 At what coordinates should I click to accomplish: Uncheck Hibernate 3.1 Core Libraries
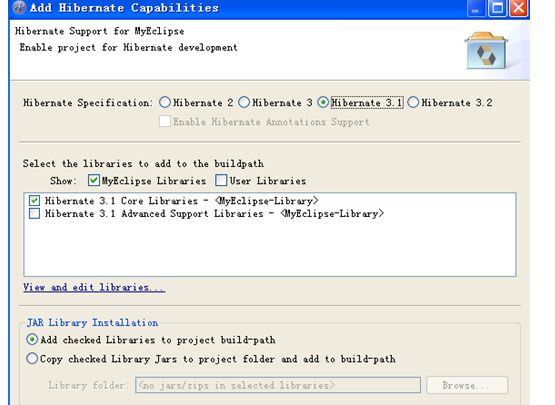click(x=34, y=201)
